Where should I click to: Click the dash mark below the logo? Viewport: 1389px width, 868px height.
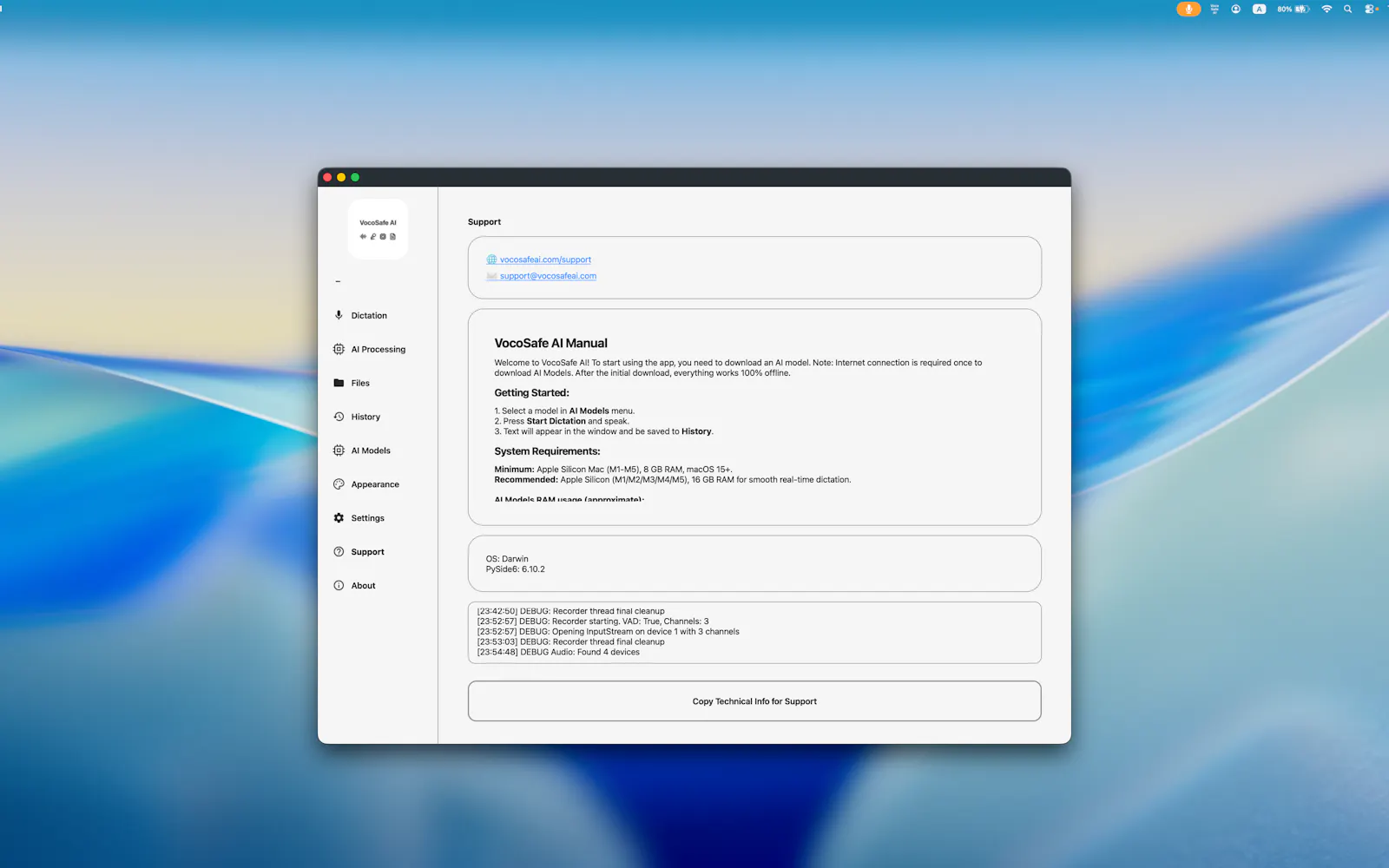338,281
